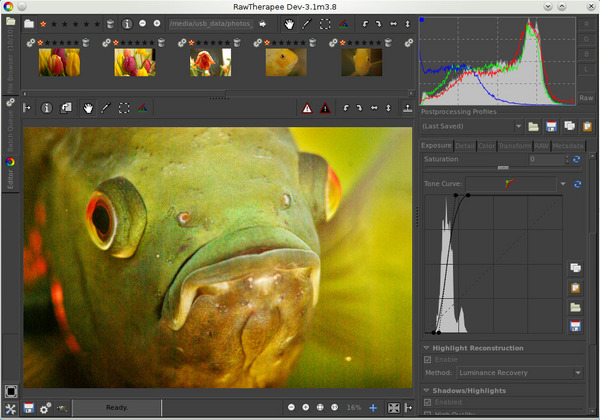Collapse the Highlight Reconstruction section
The height and width of the screenshot is (420, 600).
coord(427,348)
